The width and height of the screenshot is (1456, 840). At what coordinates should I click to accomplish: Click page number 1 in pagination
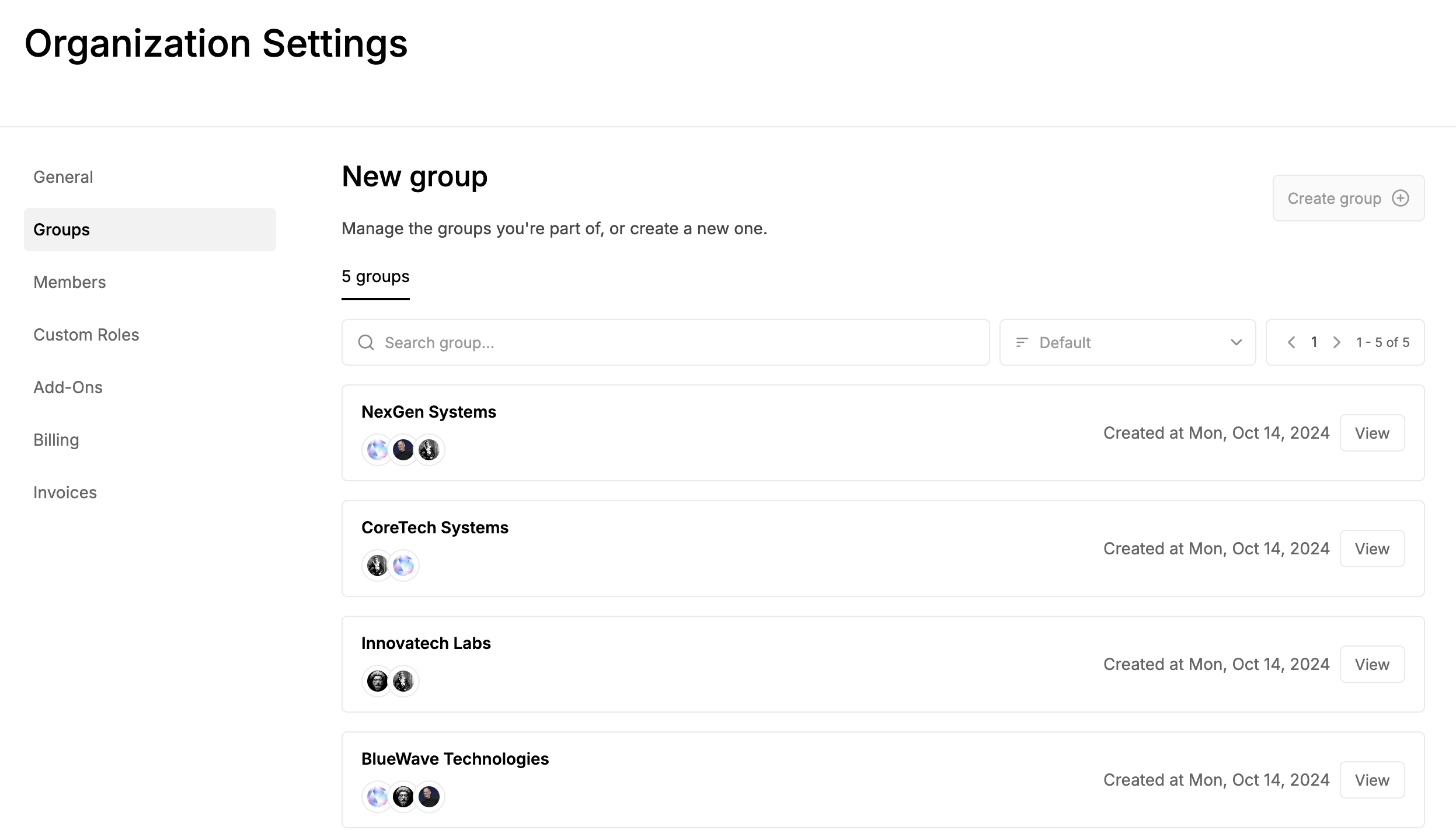1314,342
